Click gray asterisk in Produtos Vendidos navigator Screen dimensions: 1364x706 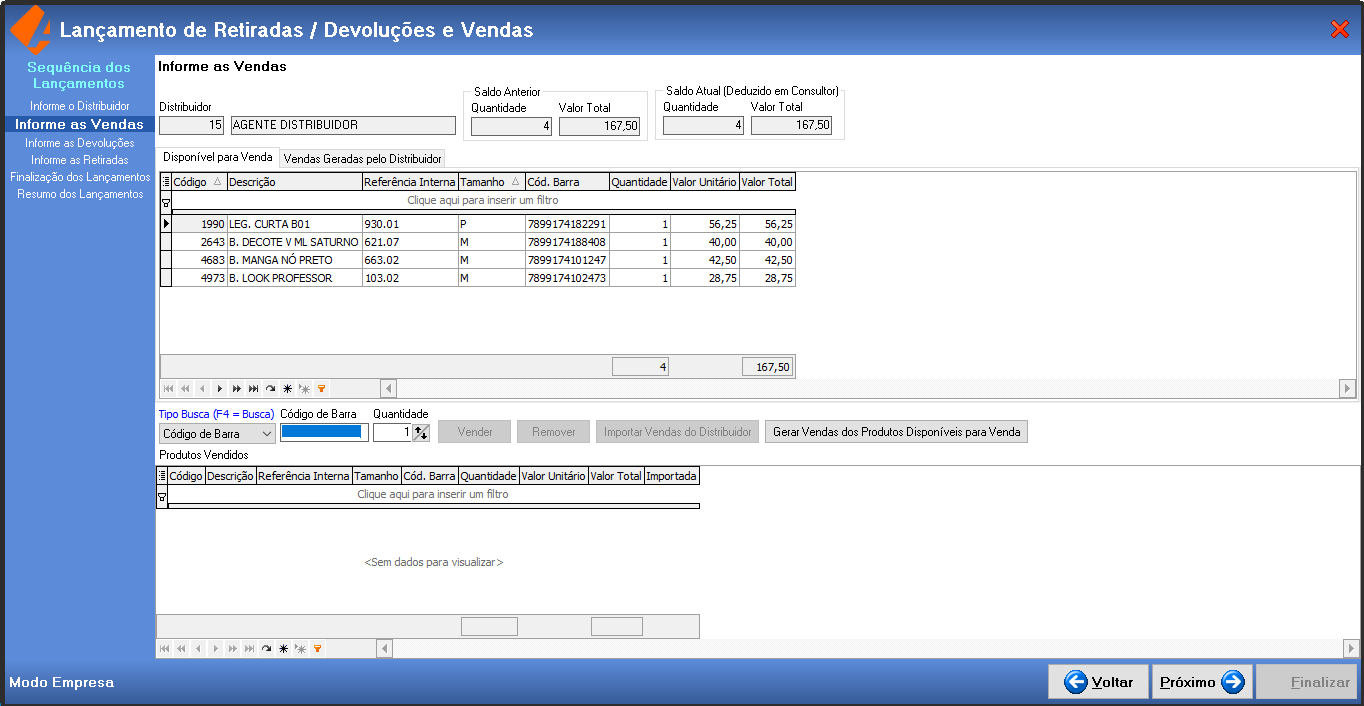tap(300, 649)
